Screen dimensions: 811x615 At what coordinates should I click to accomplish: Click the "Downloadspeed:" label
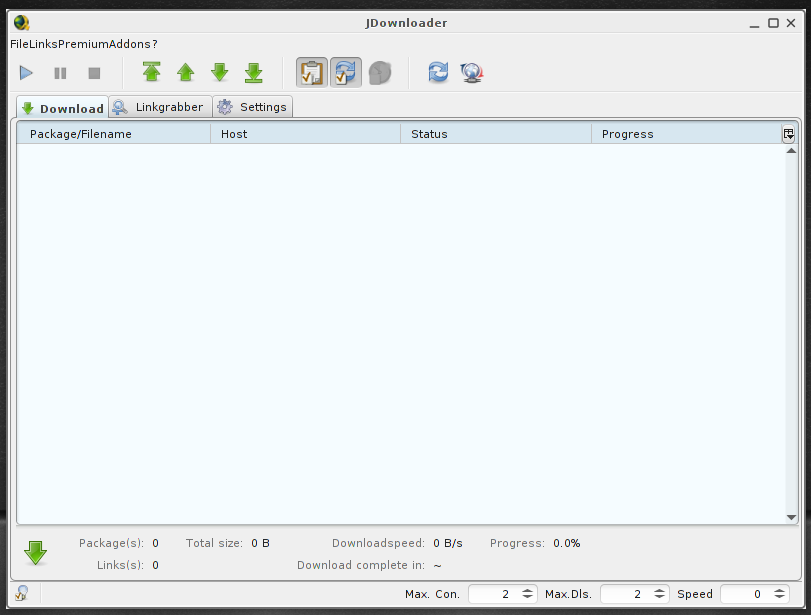coord(378,543)
